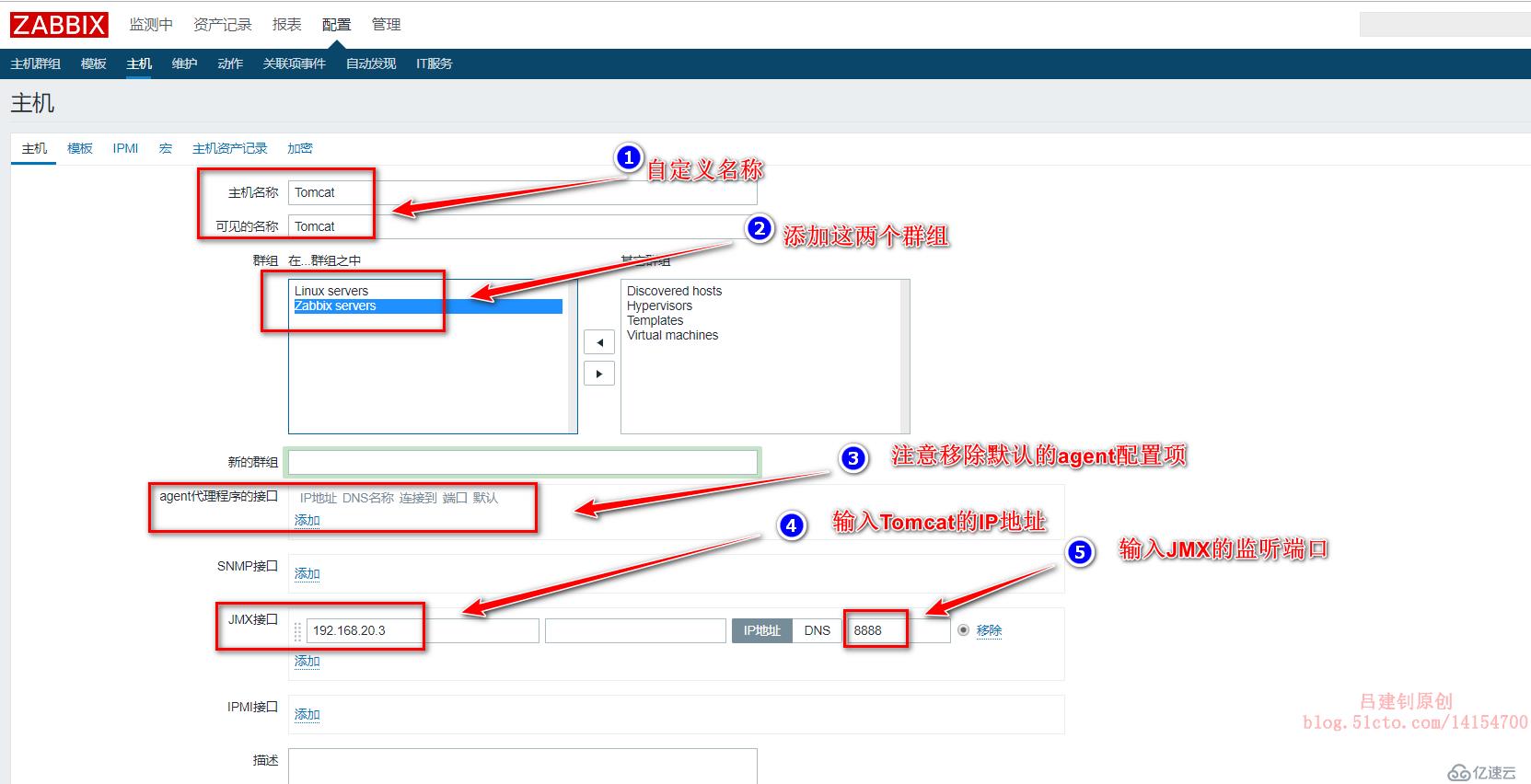Viewport: 1531px width, 784px height.
Task: Focus the JMX DNS name field
Action: (635, 630)
